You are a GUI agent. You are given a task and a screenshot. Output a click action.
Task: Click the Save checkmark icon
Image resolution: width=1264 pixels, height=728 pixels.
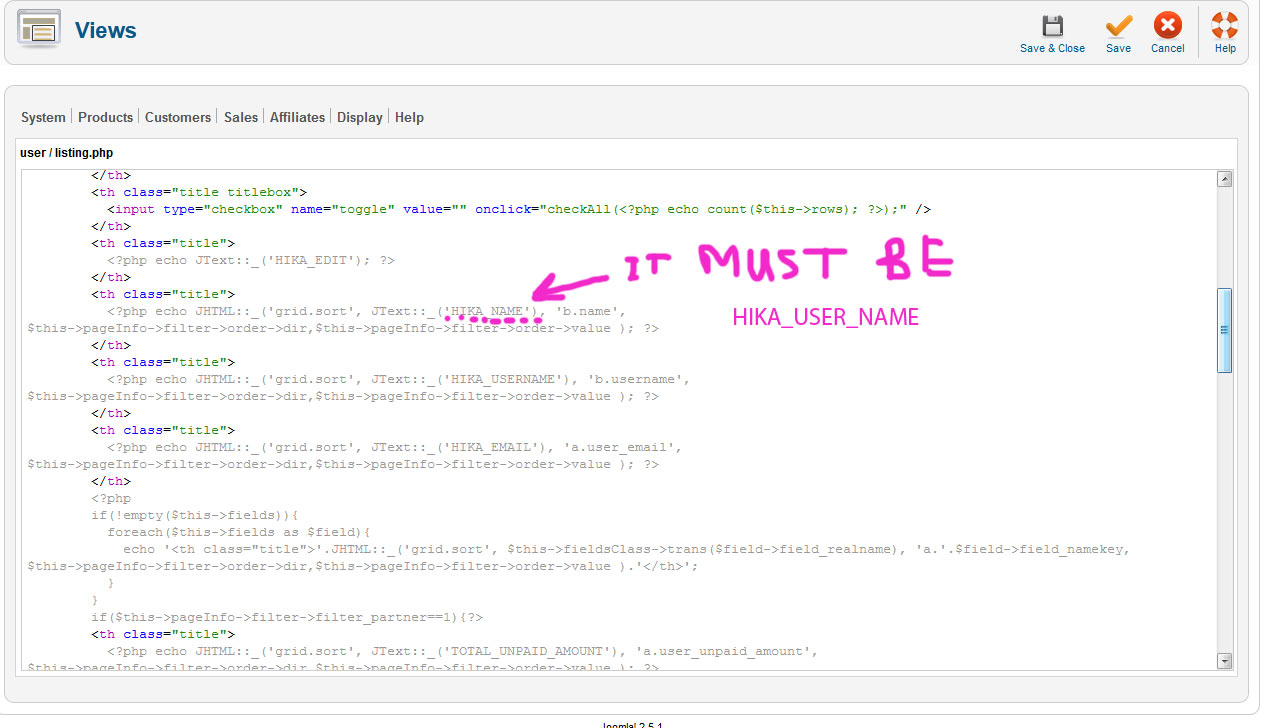1118,26
